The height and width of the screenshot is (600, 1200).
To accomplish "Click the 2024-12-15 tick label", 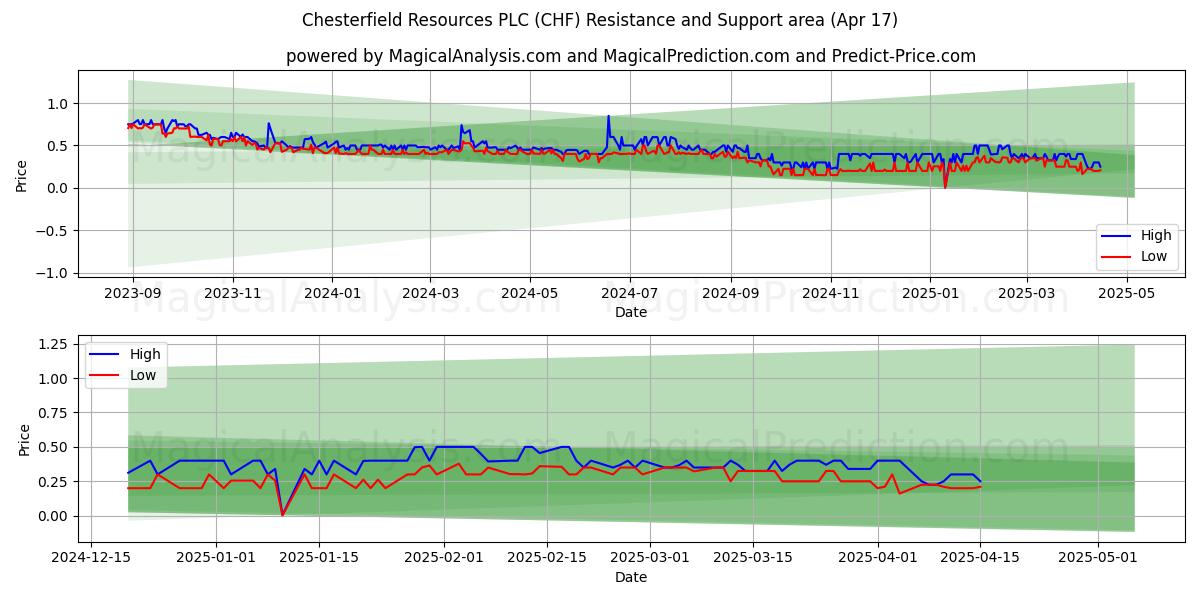I will click(92, 558).
